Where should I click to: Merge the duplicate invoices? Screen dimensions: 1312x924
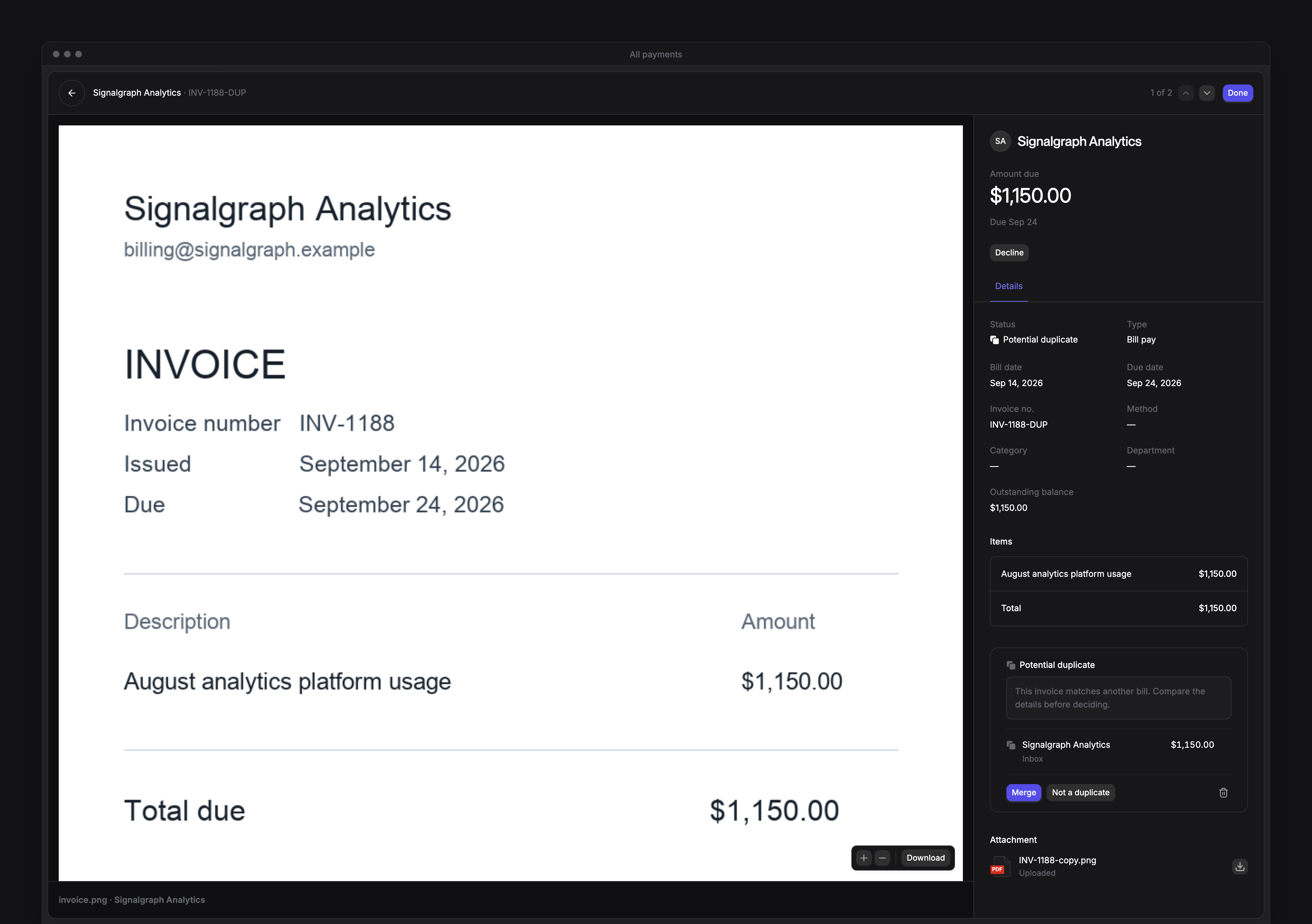(1023, 793)
